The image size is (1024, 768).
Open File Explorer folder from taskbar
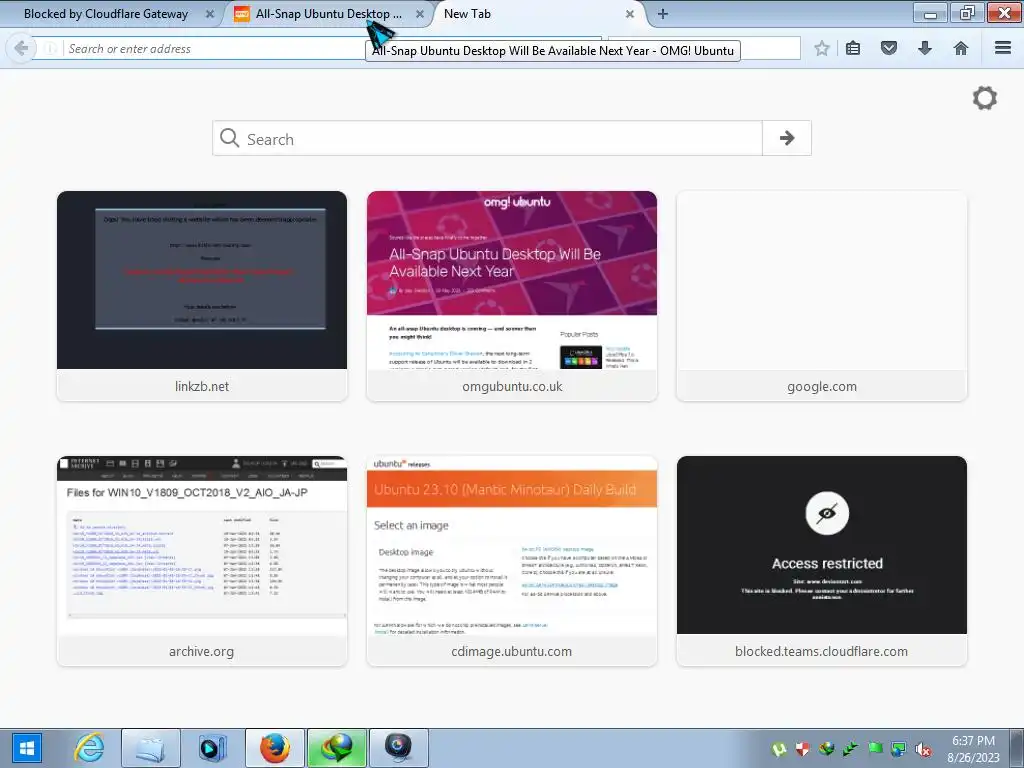tap(150, 748)
